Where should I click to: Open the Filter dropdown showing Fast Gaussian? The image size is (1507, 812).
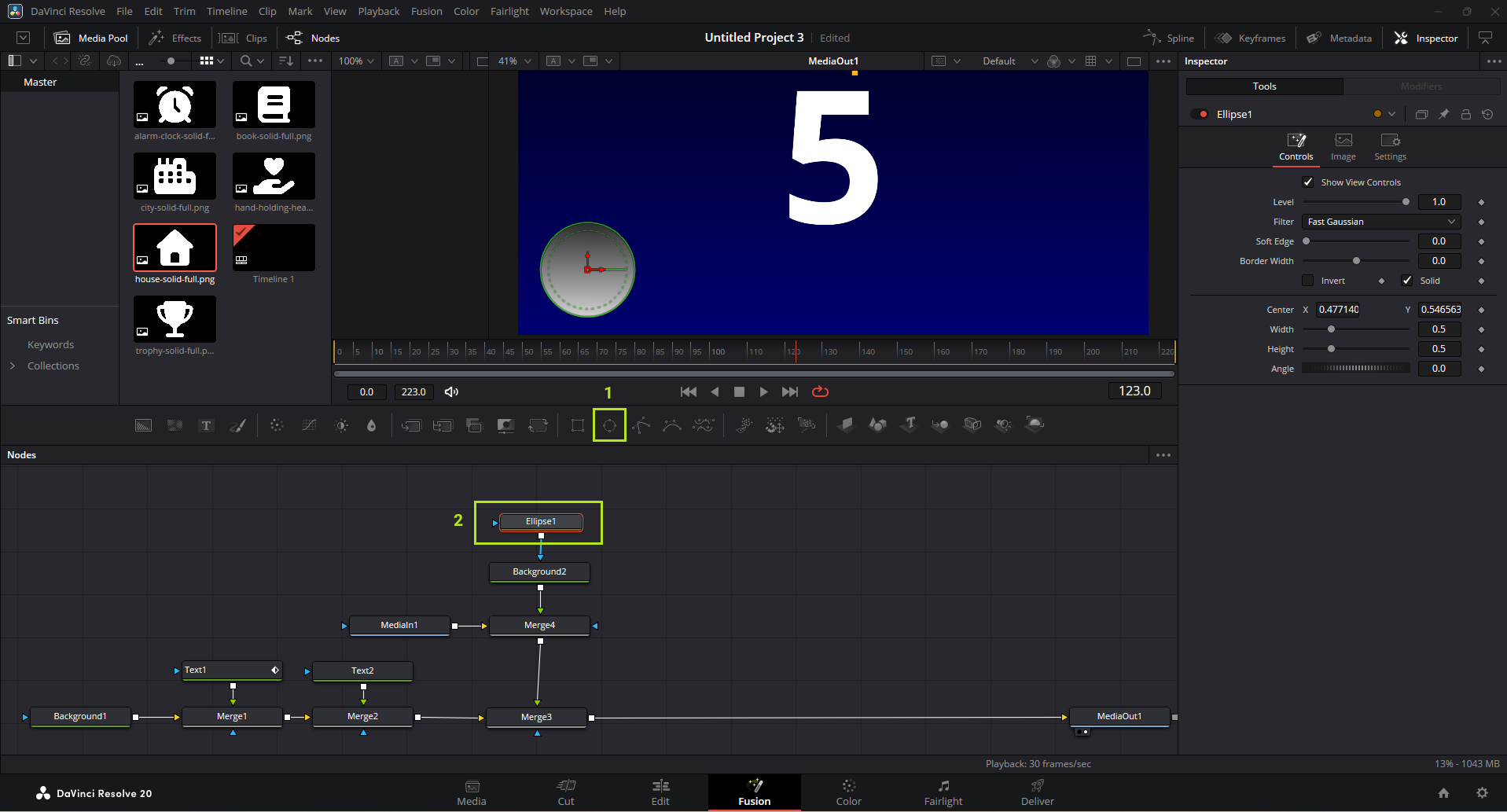point(1380,222)
